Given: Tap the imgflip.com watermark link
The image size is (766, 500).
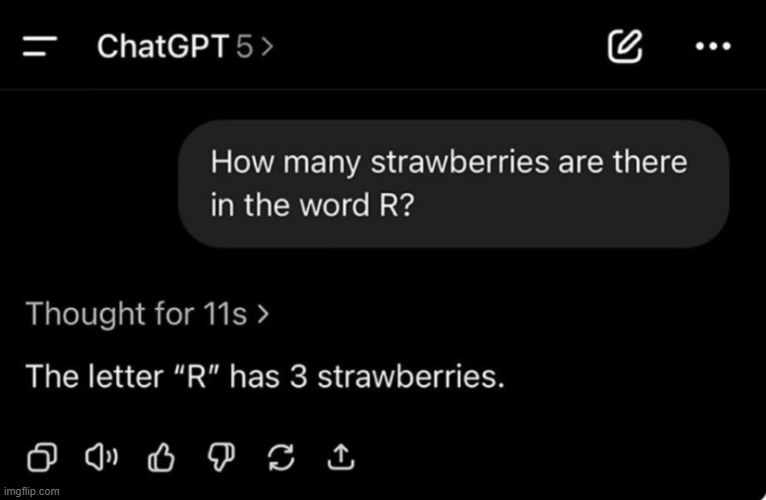Looking at the screenshot, I should (x=32, y=492).
